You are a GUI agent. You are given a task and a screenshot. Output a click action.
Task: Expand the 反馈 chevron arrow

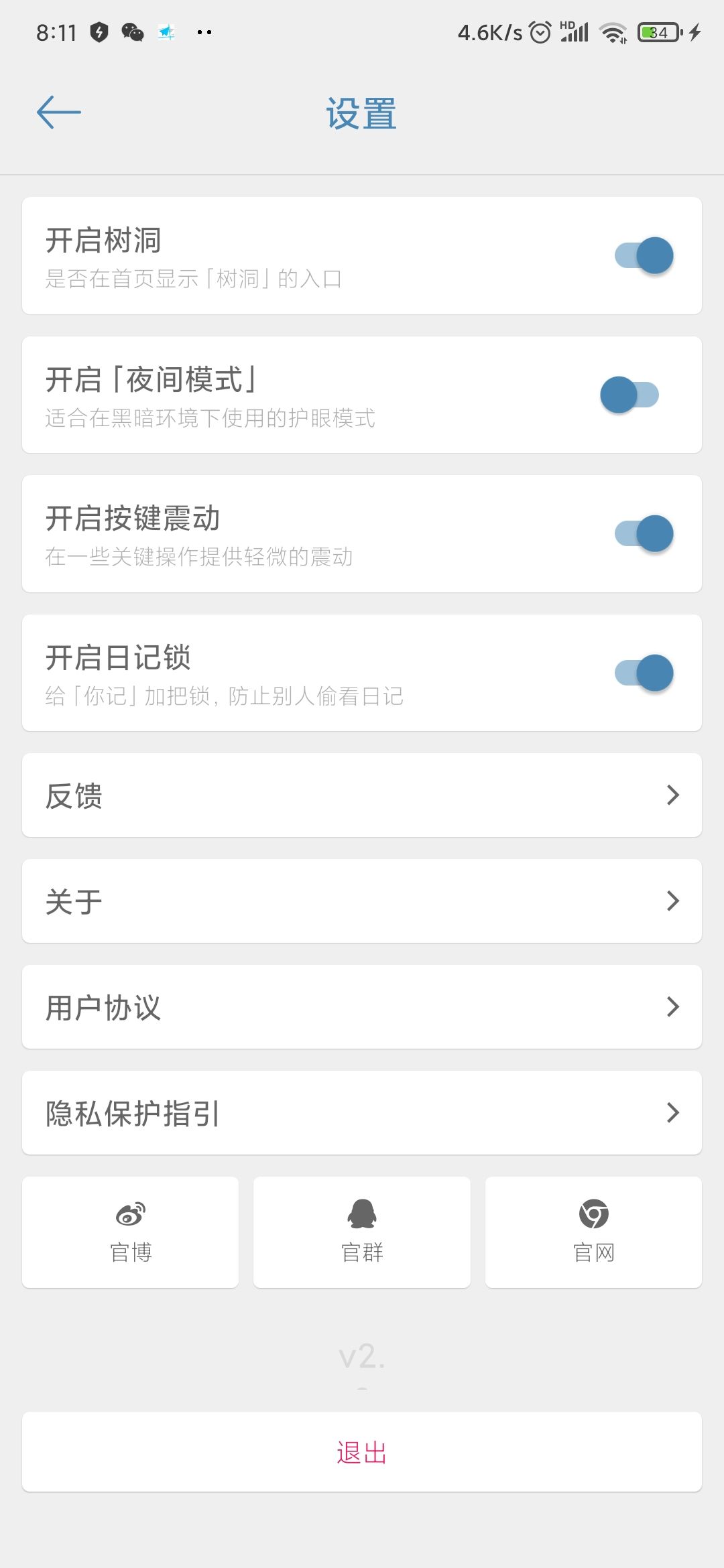[673, 795]
